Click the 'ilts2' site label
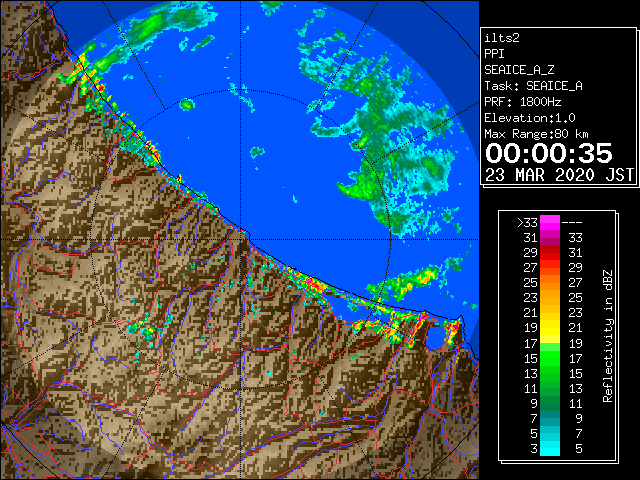The height and width of the screenshot is (480, 640). 502,38
